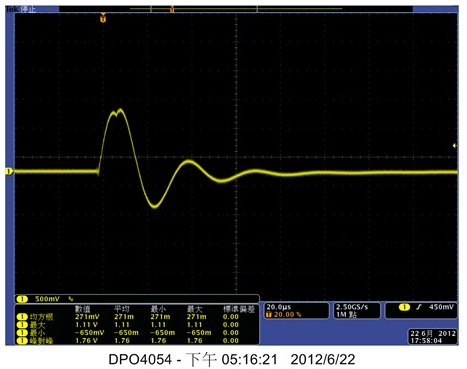Click the coupling symbol next to 500mV

(71, 299)
